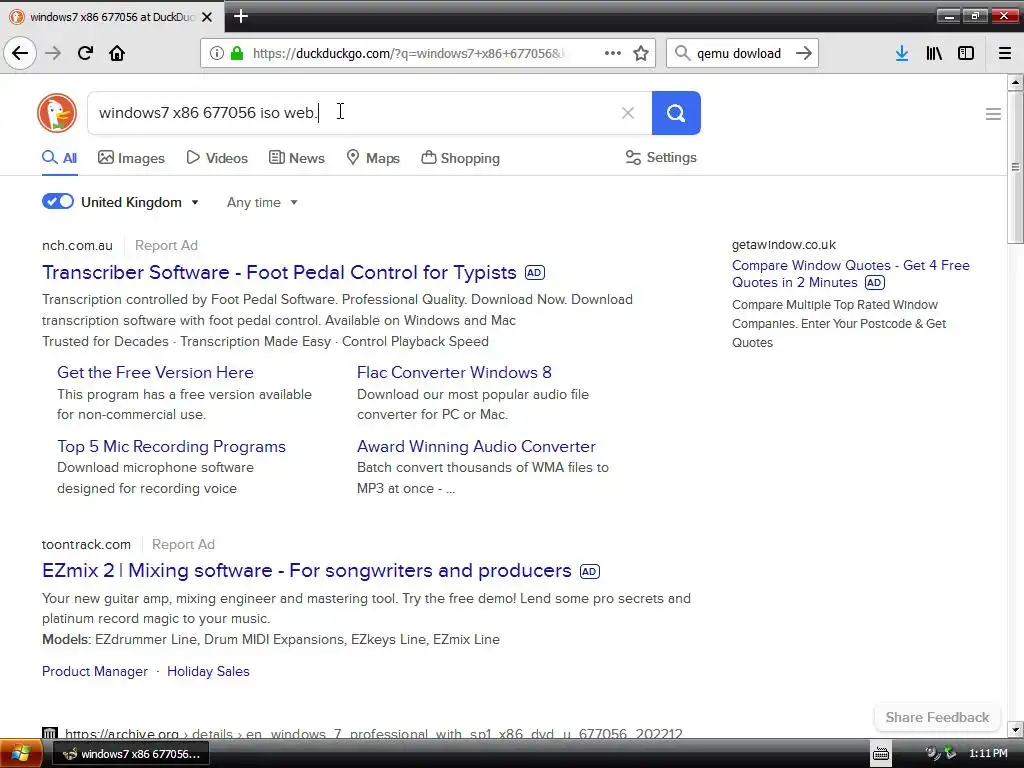The image size is (1024, 768).
Task: Close the DuckDuckGo tab
Action: click(x=207, y=17)
